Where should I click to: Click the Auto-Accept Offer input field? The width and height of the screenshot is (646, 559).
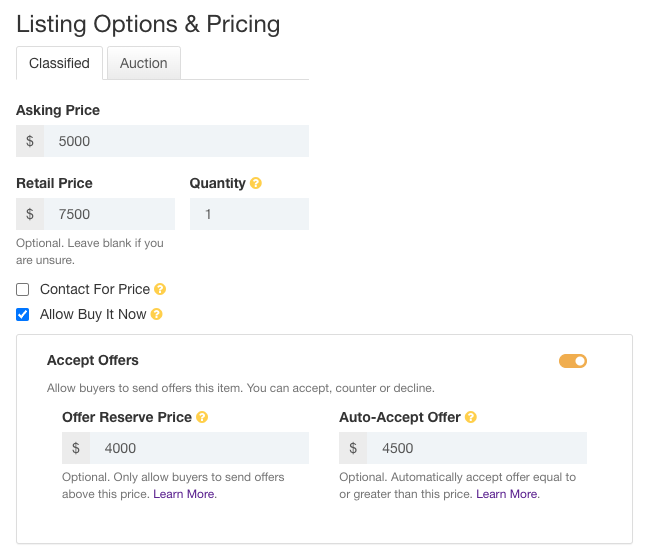(477, 448)
